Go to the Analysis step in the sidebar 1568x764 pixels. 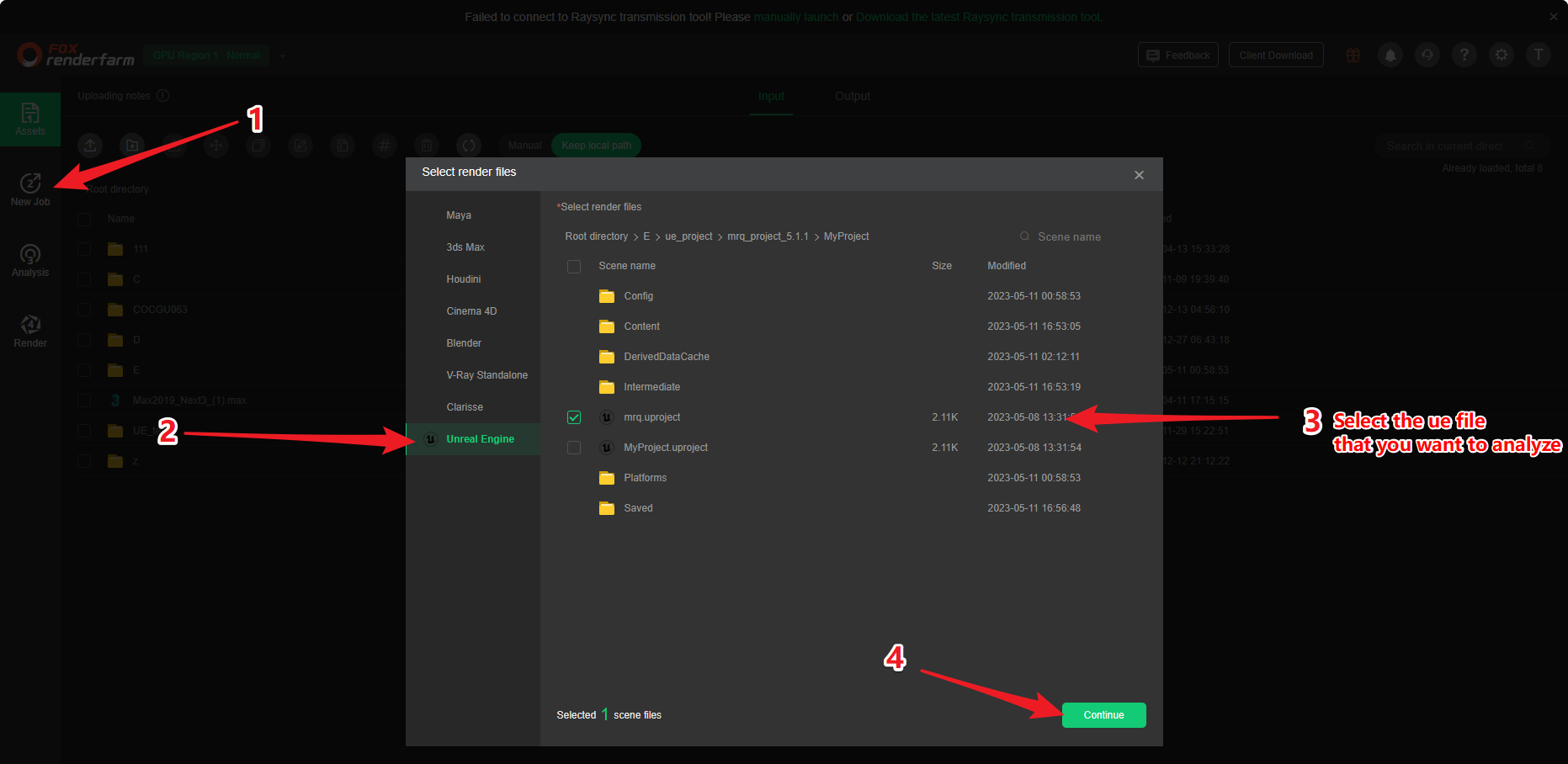pos(30,260)
